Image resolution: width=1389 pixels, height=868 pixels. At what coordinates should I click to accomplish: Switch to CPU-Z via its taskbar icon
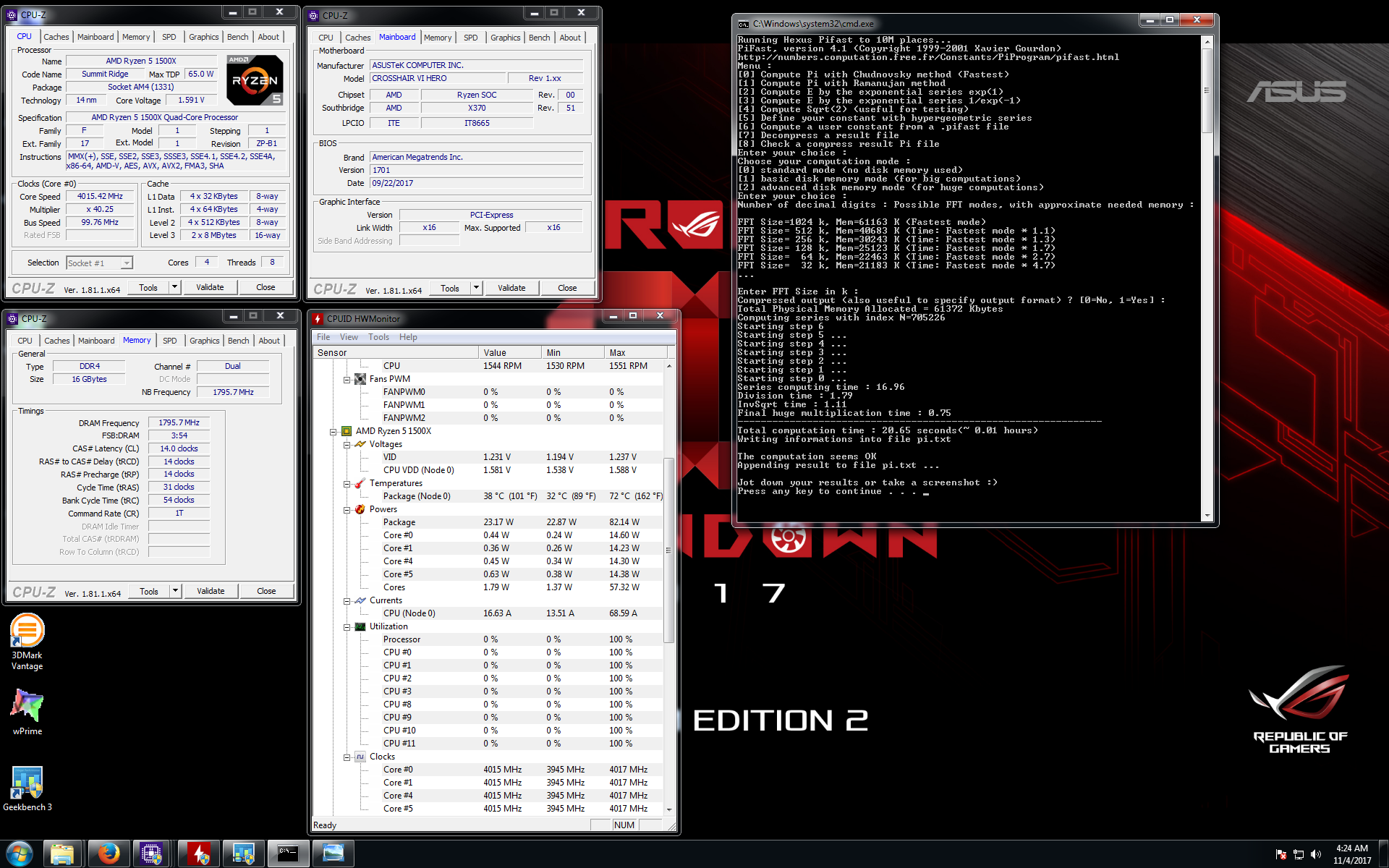point(150,854)
